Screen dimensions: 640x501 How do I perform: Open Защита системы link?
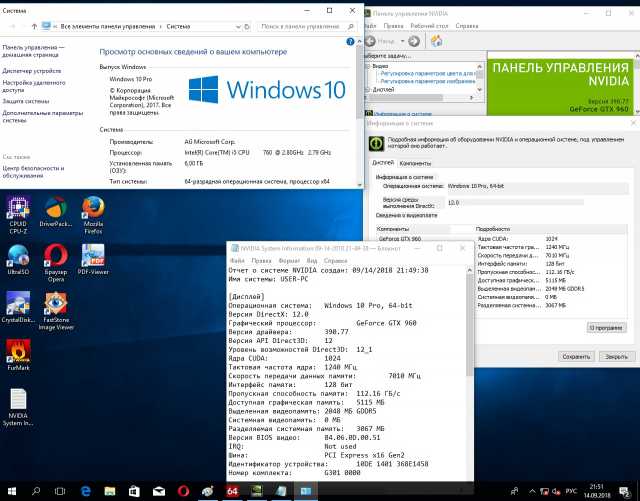coord(26,101)
